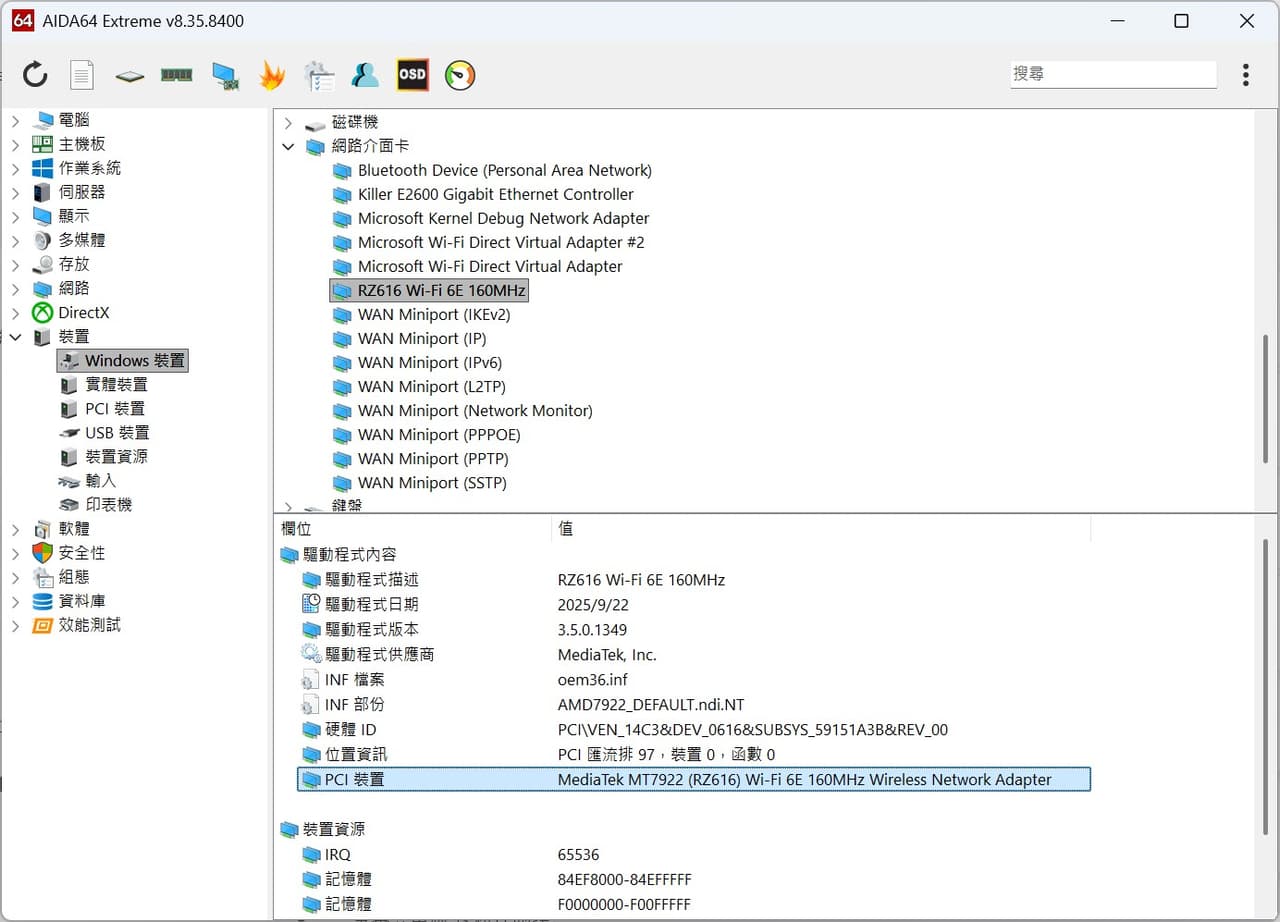
Task: Expand the 軟體 node
Action: (15, 529)
